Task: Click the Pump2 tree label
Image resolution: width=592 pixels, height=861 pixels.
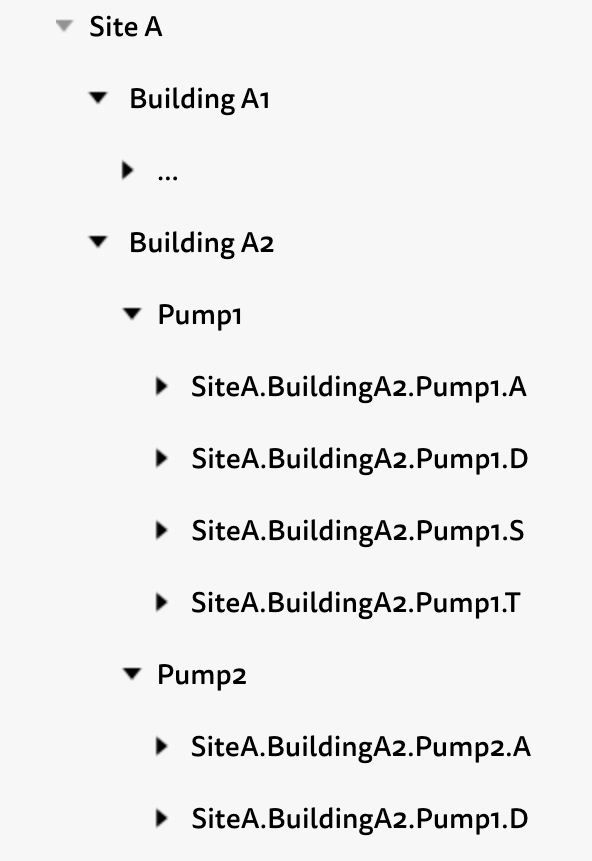Action: click(202, 675)
